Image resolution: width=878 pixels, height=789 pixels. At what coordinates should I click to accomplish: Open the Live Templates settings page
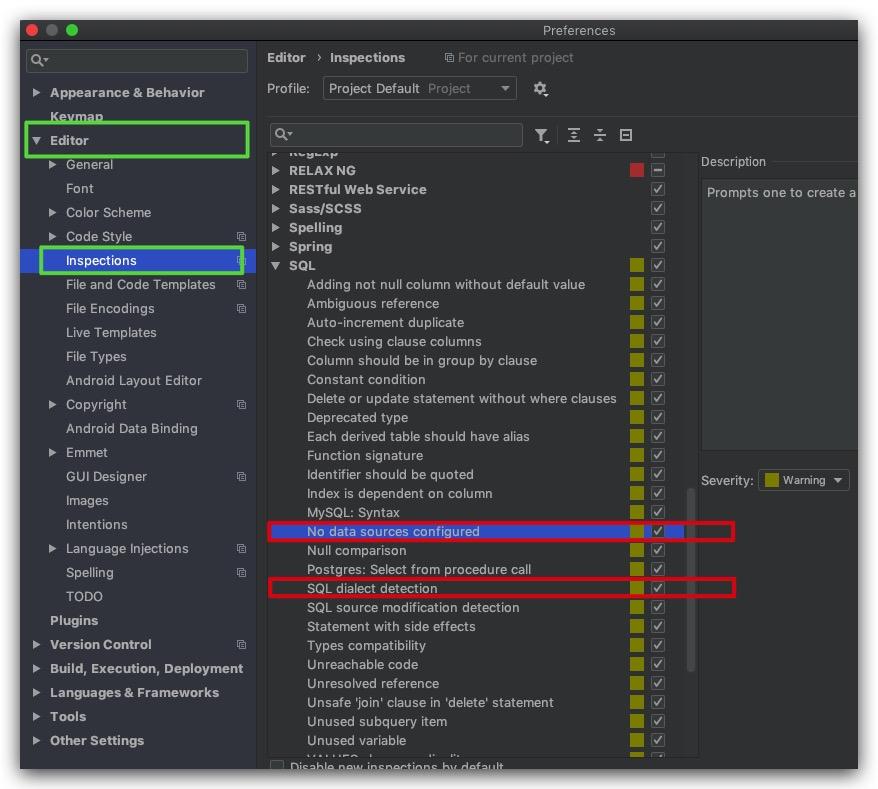[x=111, y=333]
